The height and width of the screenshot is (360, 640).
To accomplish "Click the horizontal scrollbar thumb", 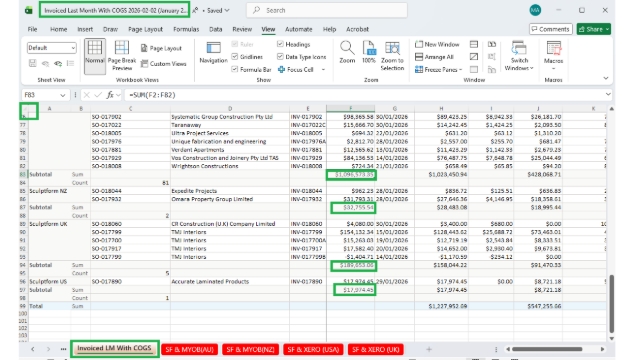I will pos(547,349).
